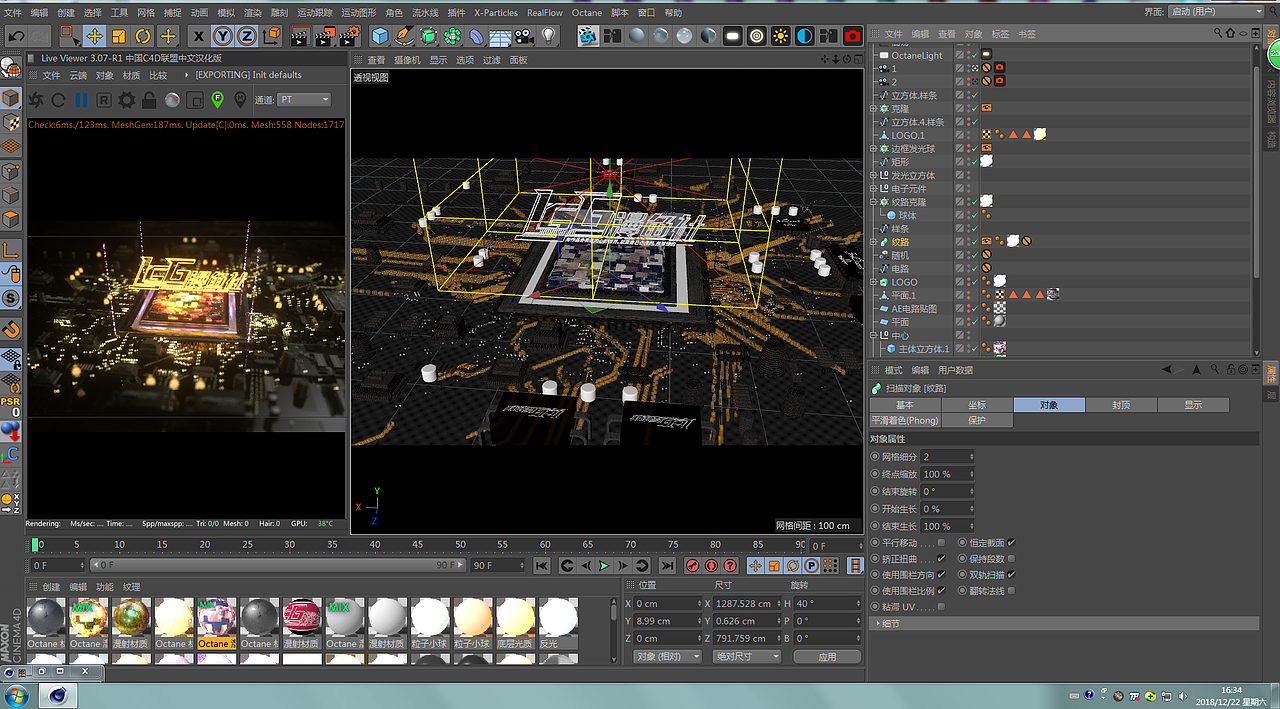Click timeline frame 45 marker

coord(417,545)
